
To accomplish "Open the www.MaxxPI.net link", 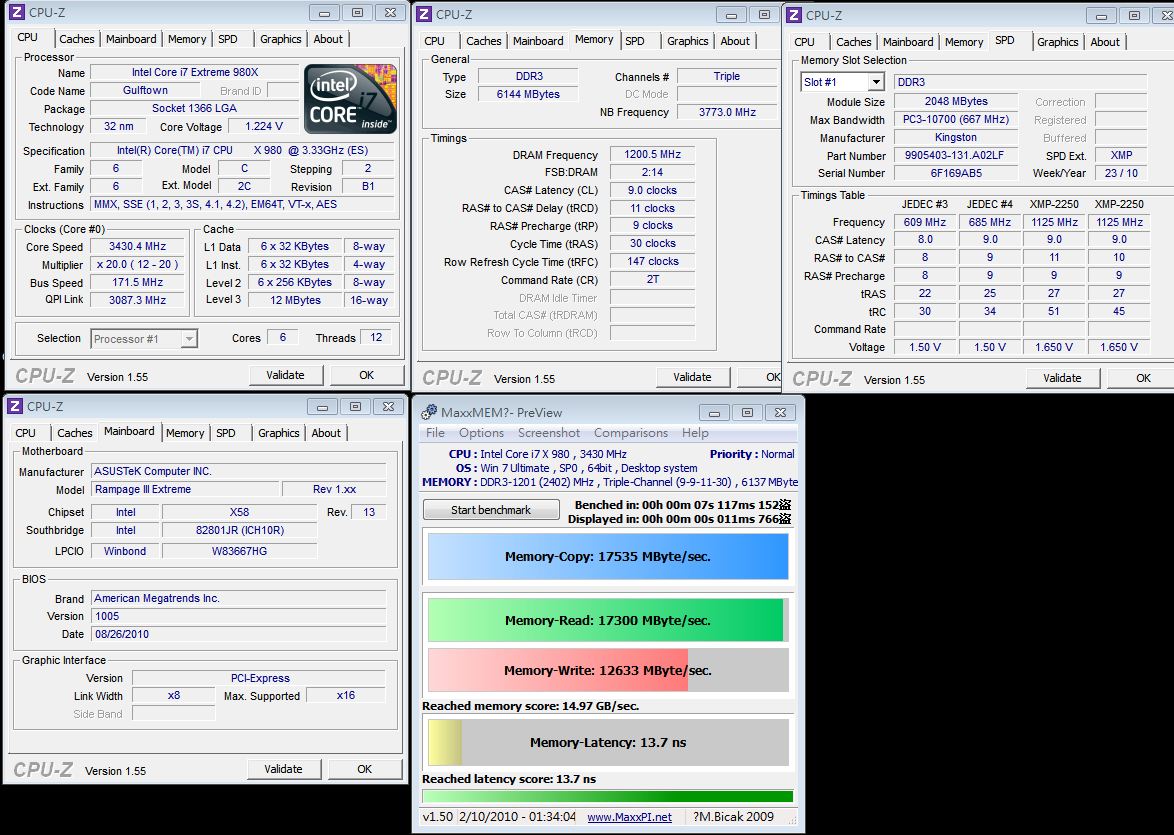I will pos(629,817).
